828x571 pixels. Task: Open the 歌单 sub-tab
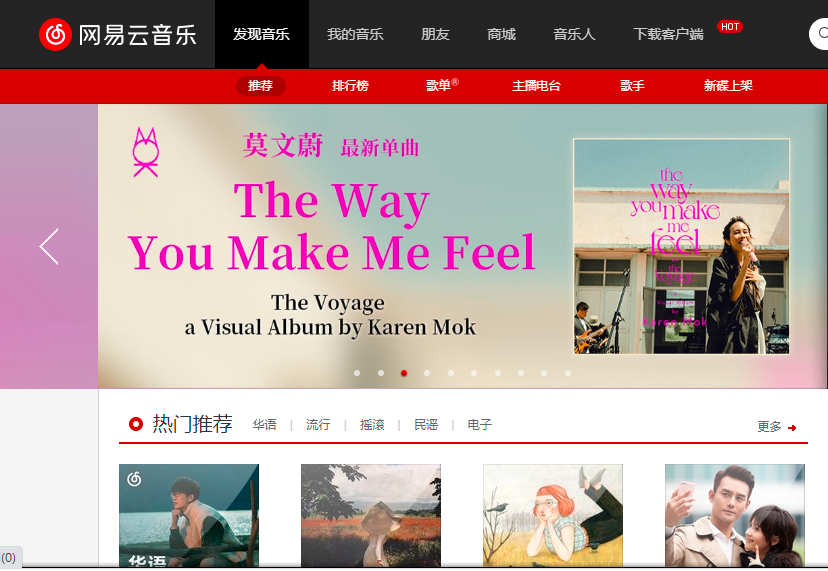coord(438,86)
